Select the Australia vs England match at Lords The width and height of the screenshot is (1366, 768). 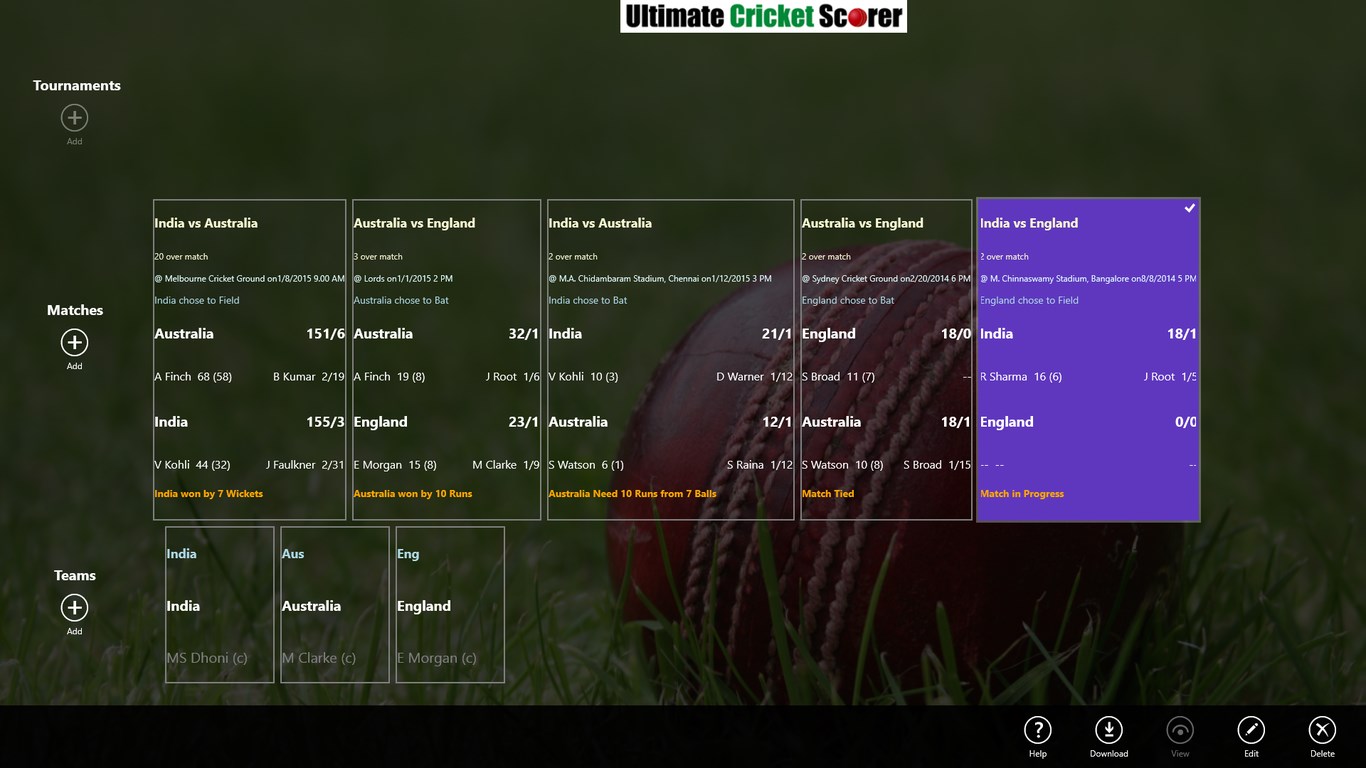[x=446, y=360]
